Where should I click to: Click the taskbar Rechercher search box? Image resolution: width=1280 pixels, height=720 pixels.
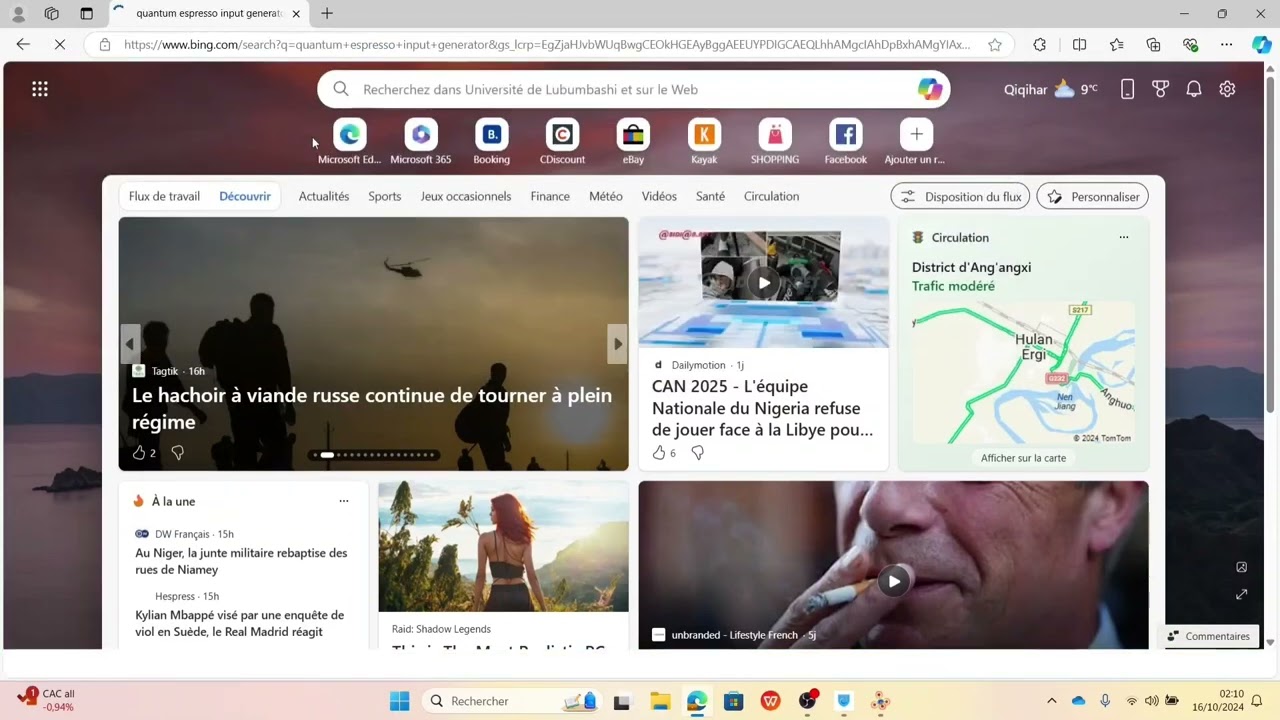(510, 701)
